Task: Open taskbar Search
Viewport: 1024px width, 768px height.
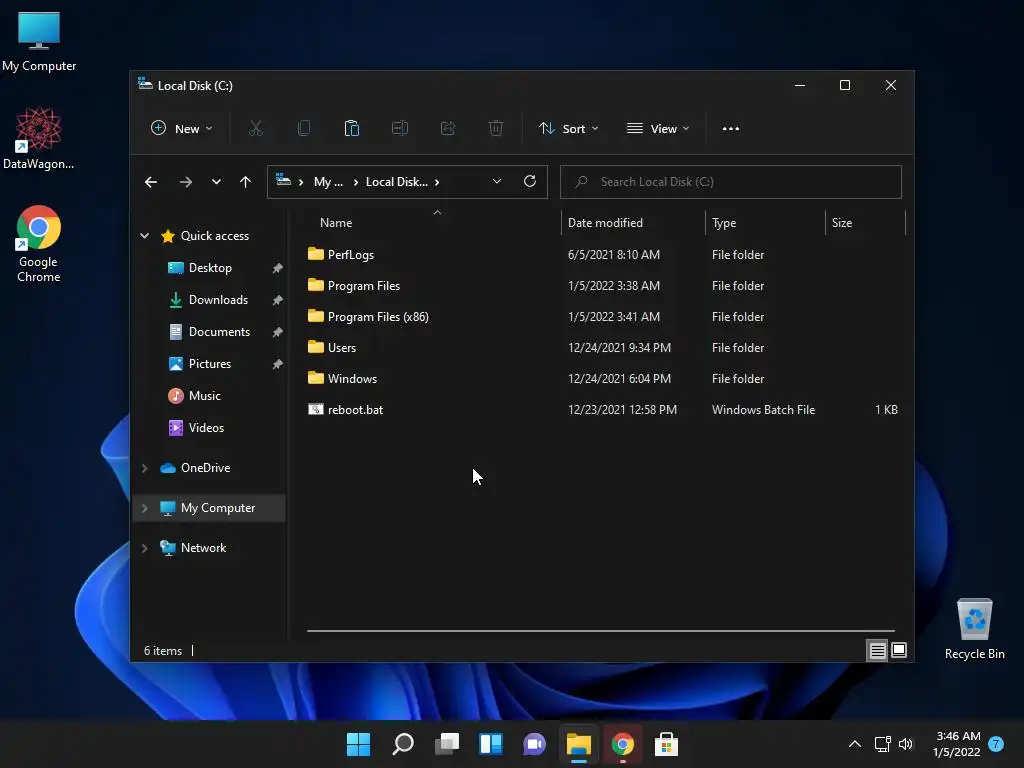Action: coord(402,744)
